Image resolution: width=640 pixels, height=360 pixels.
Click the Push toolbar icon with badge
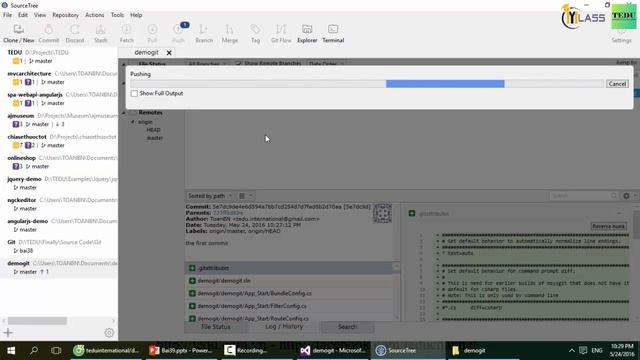point(178,33)
